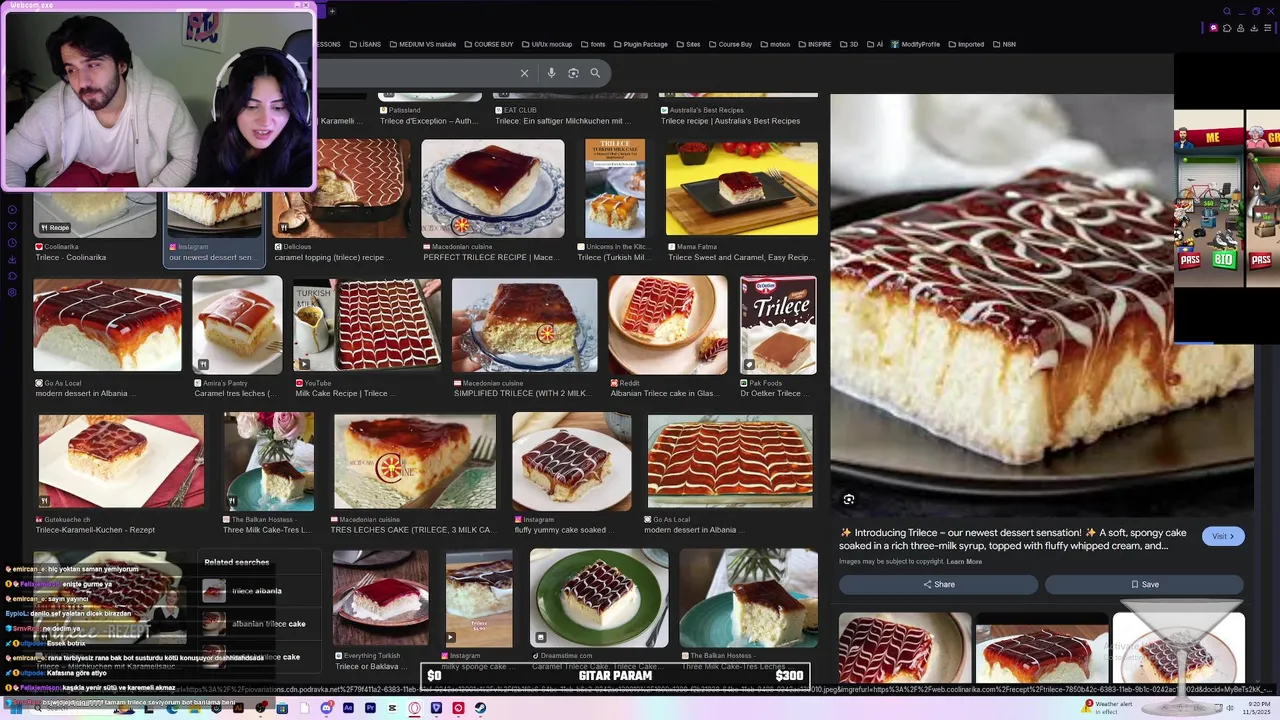Click the Visit button for the Trilece image
Image resolution: width=1280 pixels, height=720 pixels.
[1223, 536]
